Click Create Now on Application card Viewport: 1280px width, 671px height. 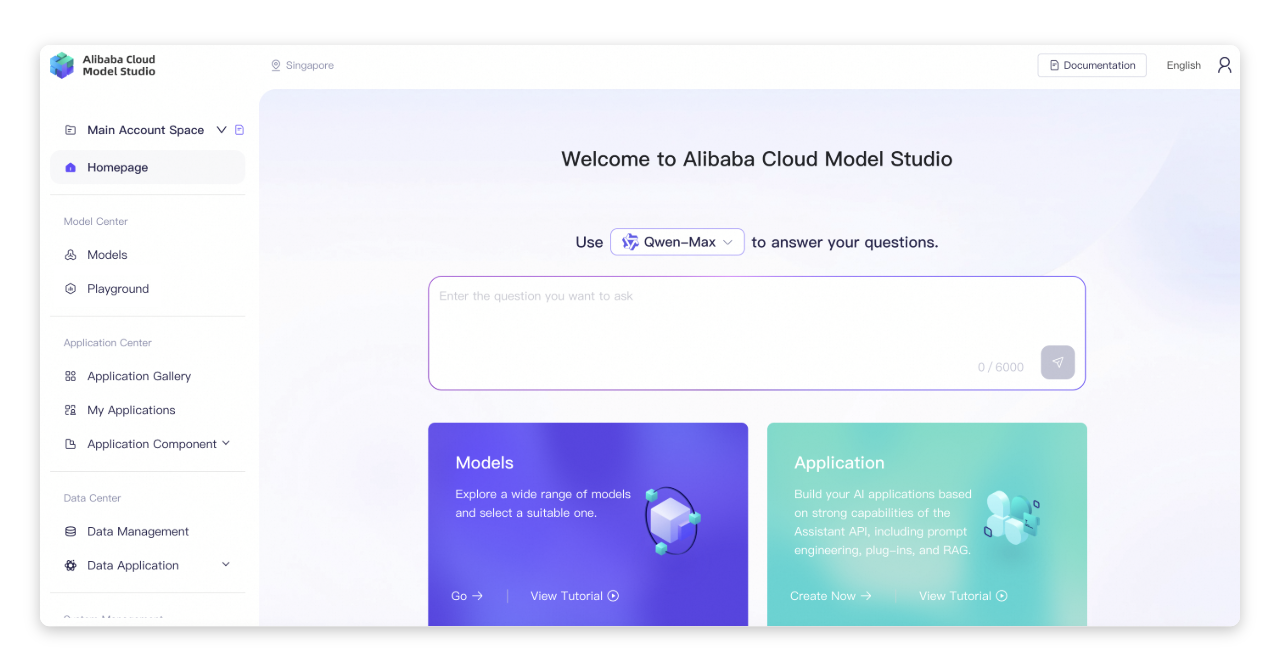[831, 596]
